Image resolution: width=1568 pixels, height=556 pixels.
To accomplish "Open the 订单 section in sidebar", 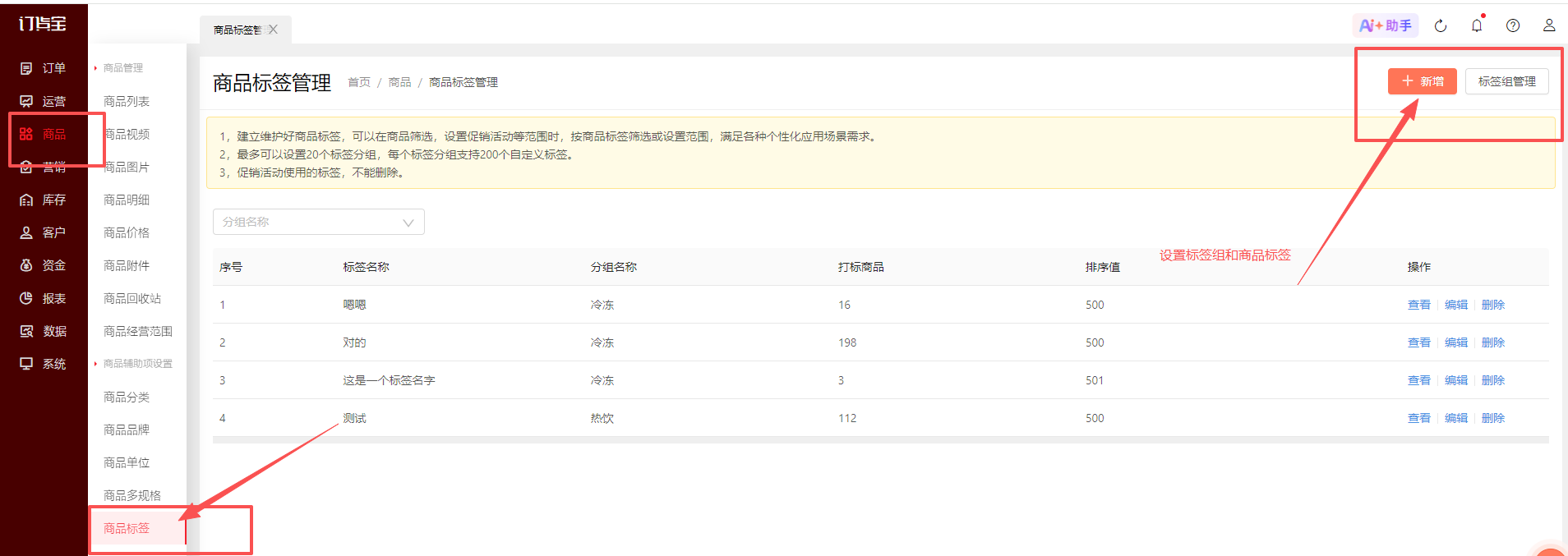I will coord(43,68).
